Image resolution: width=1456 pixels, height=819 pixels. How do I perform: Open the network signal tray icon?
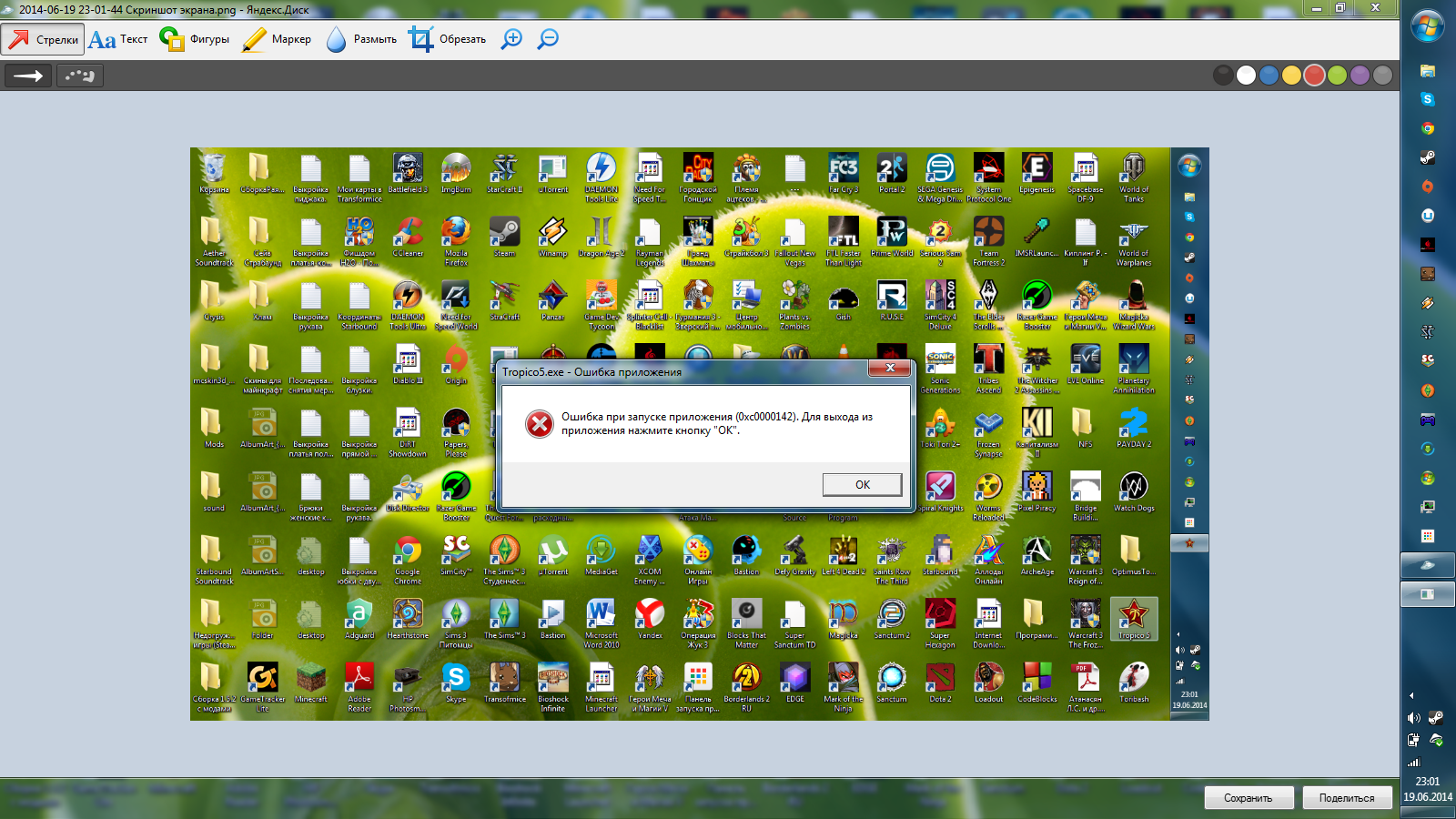point(1413,763)
